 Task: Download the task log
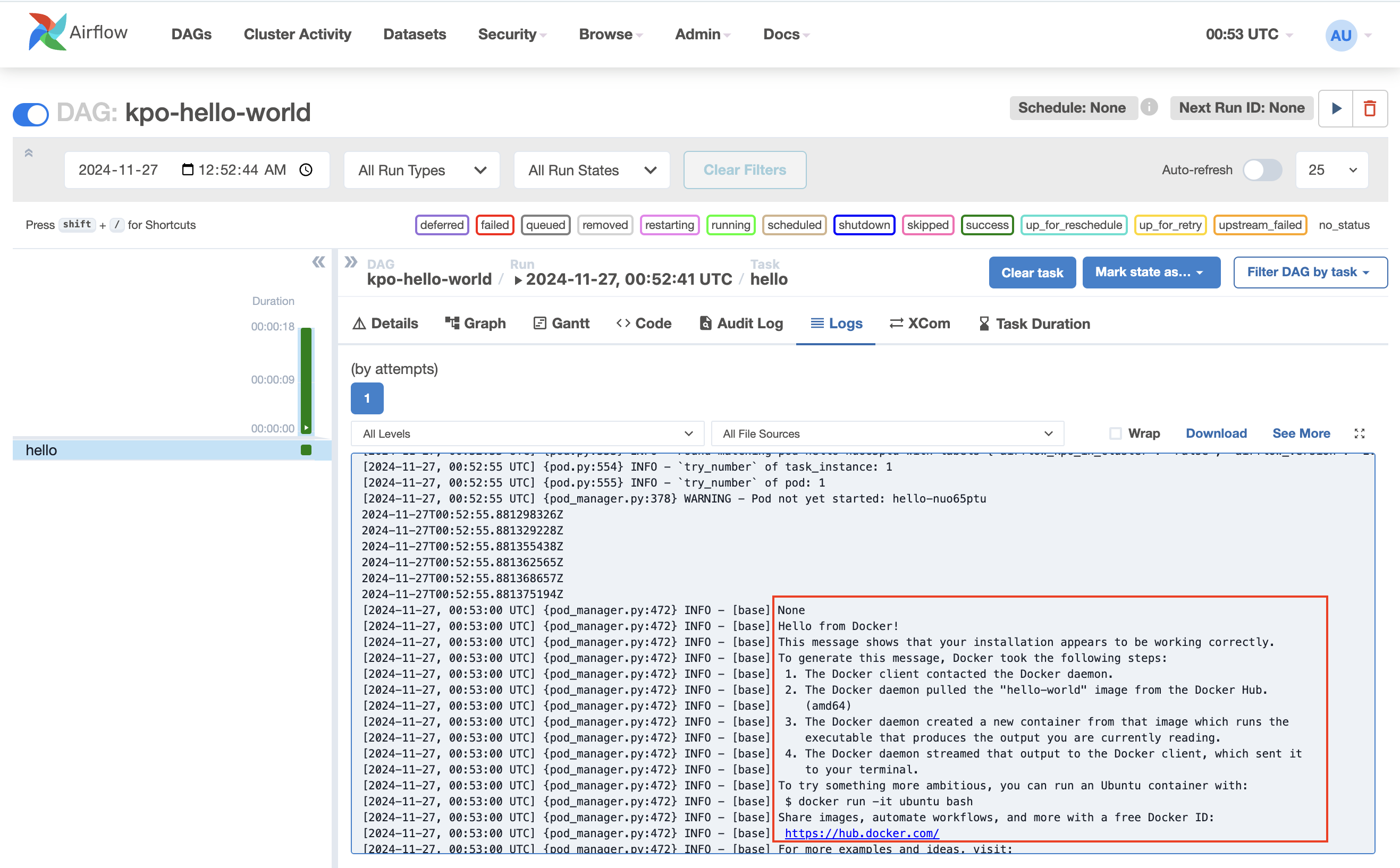click(1216, 433)
